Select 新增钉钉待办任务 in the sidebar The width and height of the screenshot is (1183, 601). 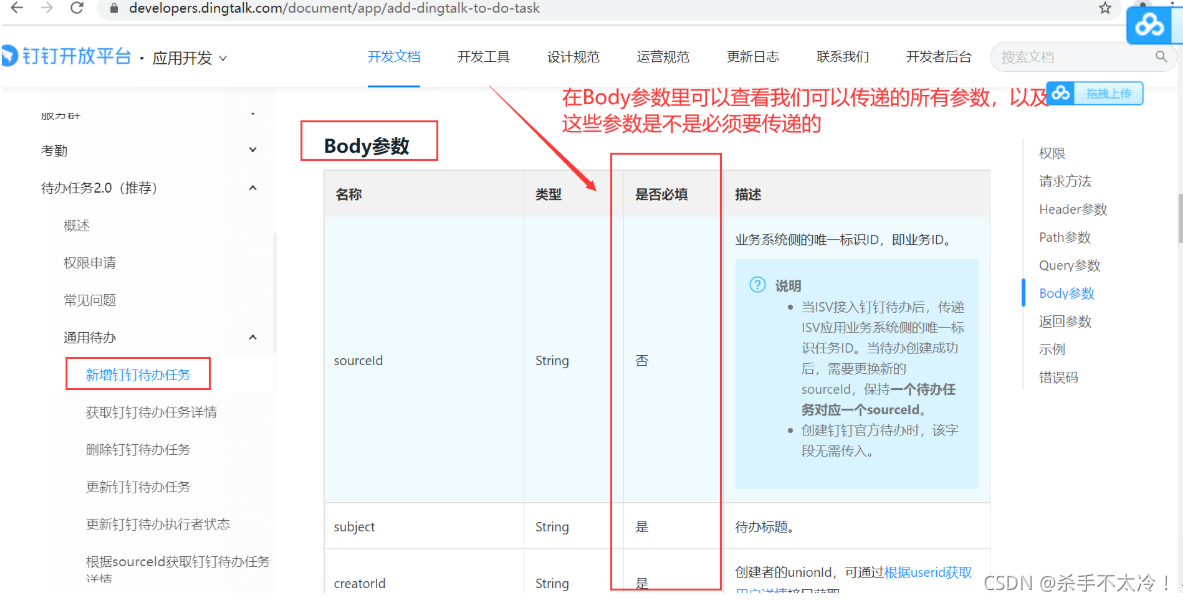[137, 374]
